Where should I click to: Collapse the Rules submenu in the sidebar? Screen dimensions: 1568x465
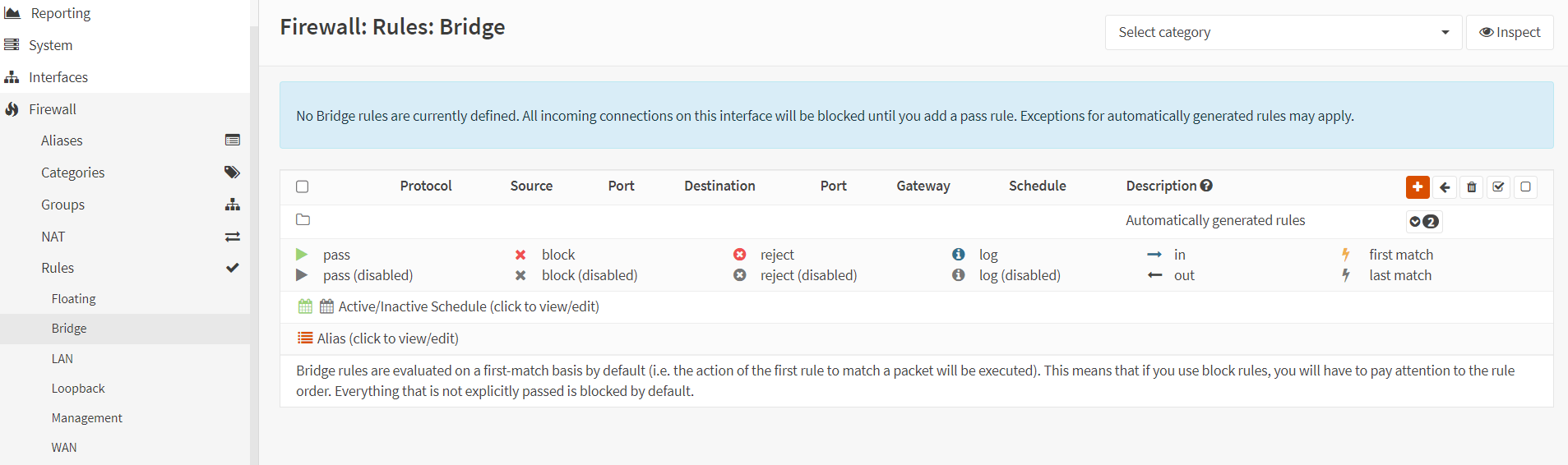pos(58,268)
